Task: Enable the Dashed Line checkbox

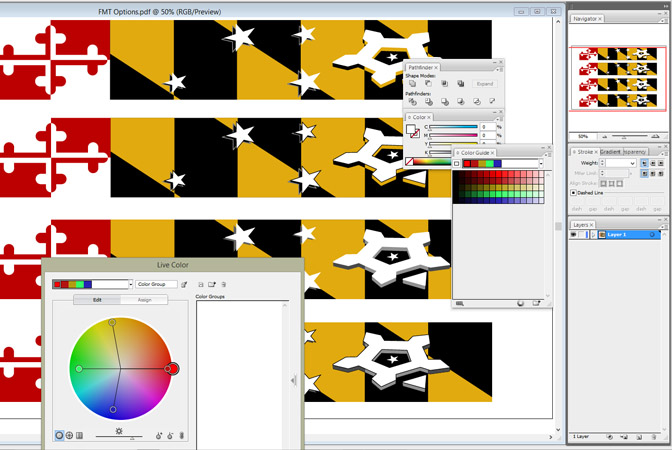Action: (574, 193)
